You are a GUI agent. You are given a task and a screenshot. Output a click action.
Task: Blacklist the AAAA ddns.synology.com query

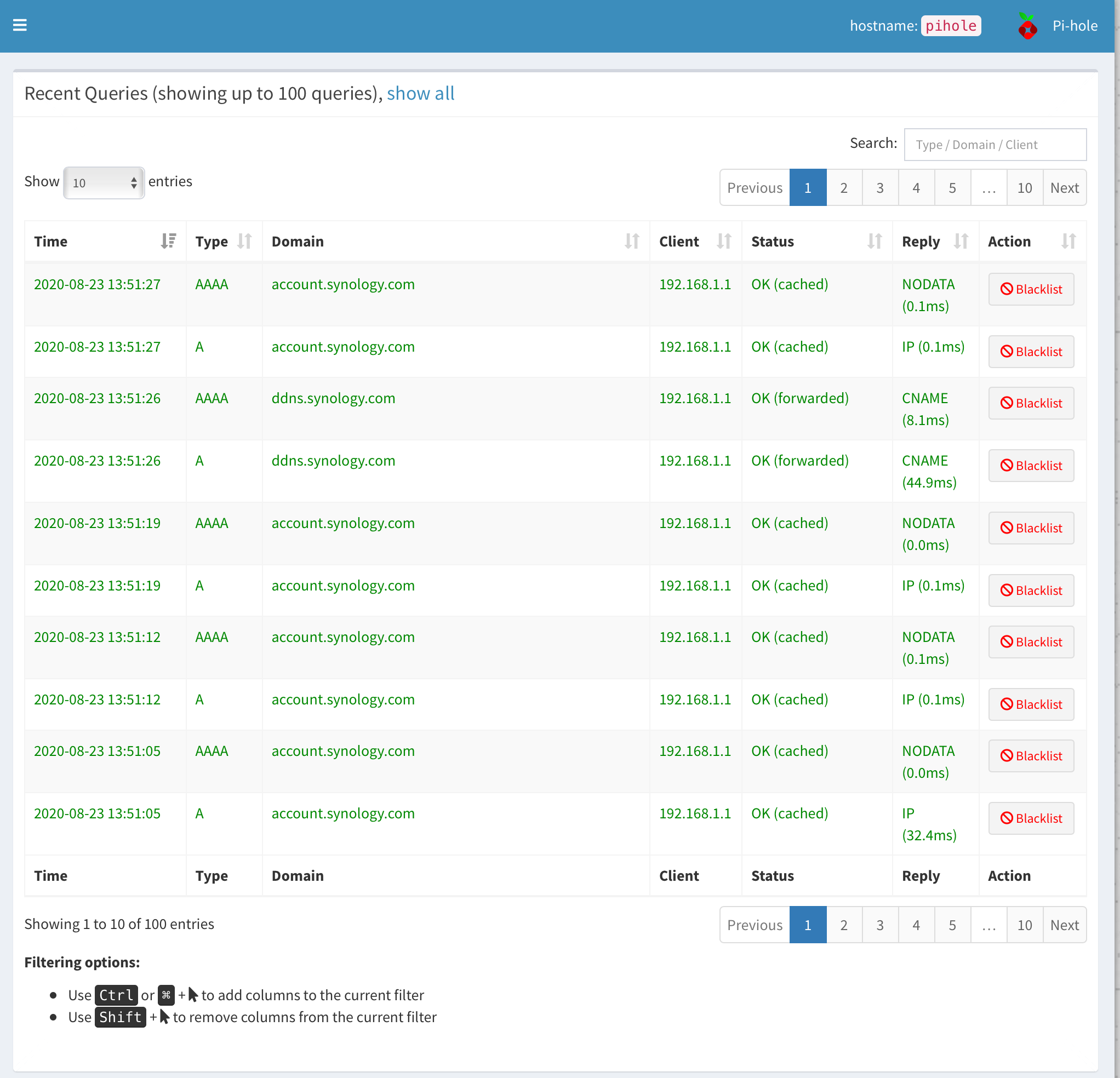pyautogui.click(x=1031, y=403)
